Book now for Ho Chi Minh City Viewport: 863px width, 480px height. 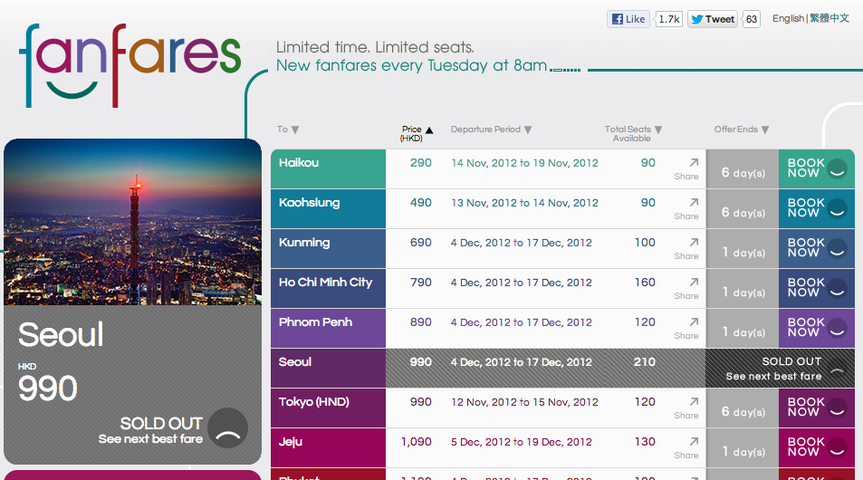[817, 288]
